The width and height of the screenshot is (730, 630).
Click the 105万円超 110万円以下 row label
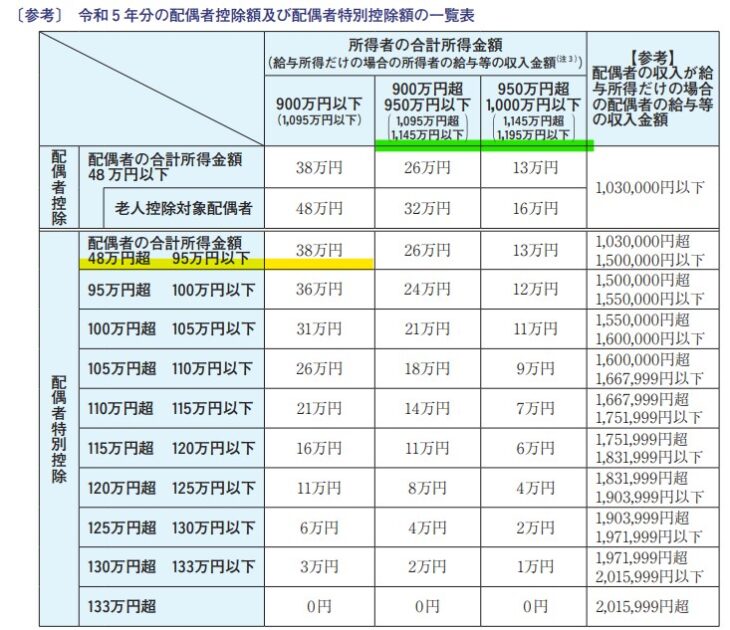point(171,369)
